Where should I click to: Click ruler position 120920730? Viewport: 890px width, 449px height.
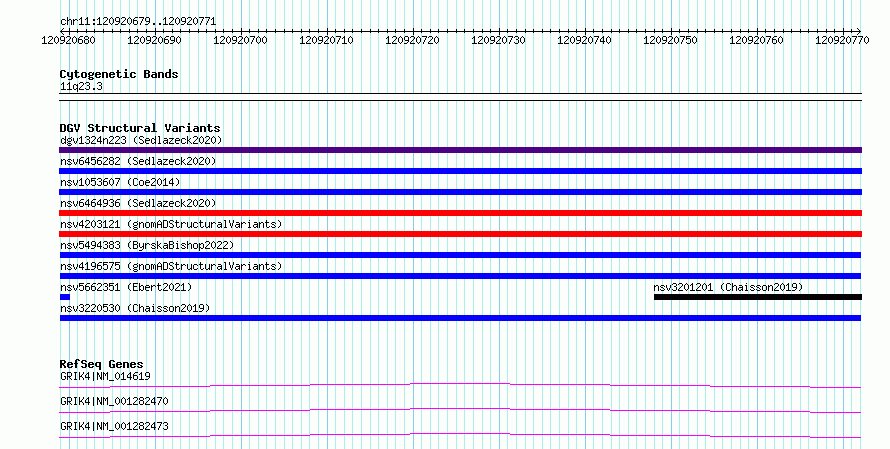(x=498, y=40)
